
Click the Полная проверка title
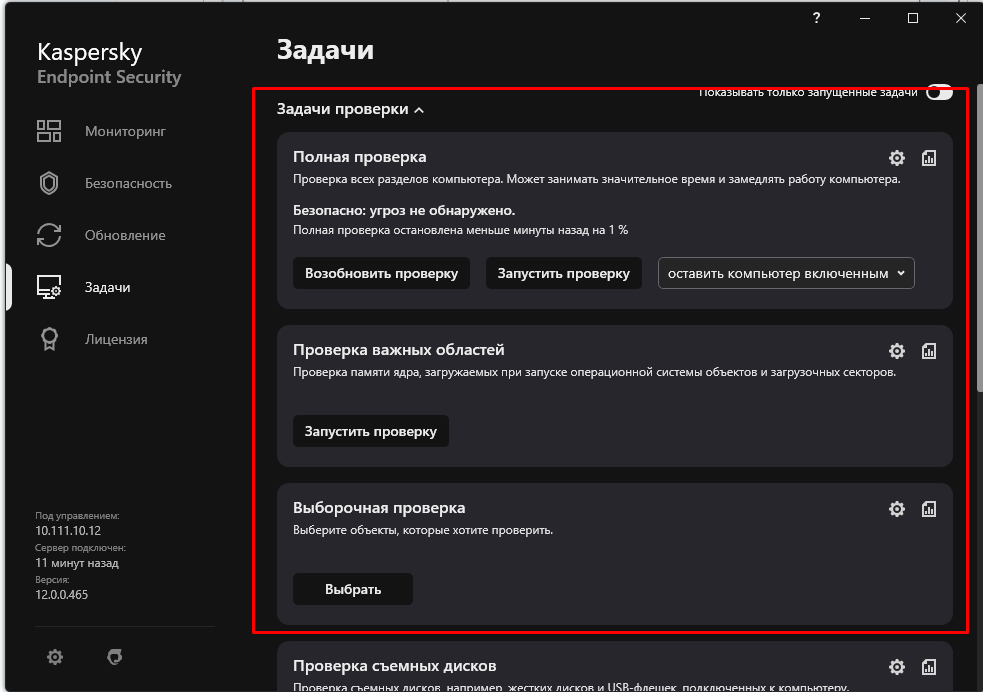point(360,157)
